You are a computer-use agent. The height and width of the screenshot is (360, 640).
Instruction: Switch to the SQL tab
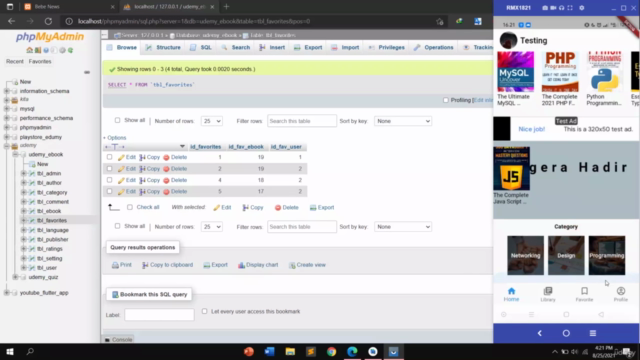(x=201, y=47)
